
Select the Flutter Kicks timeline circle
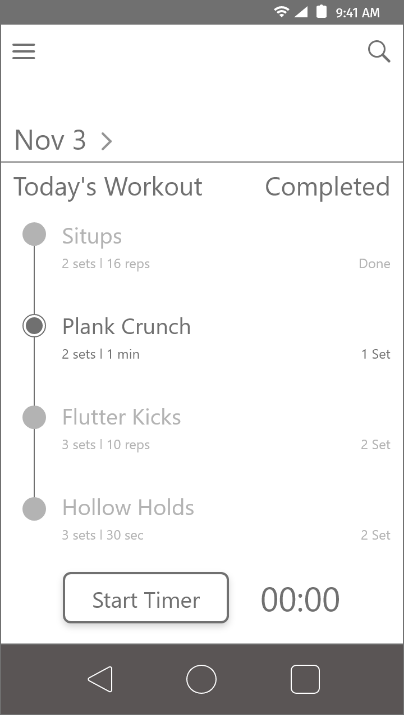pos(34,417)
